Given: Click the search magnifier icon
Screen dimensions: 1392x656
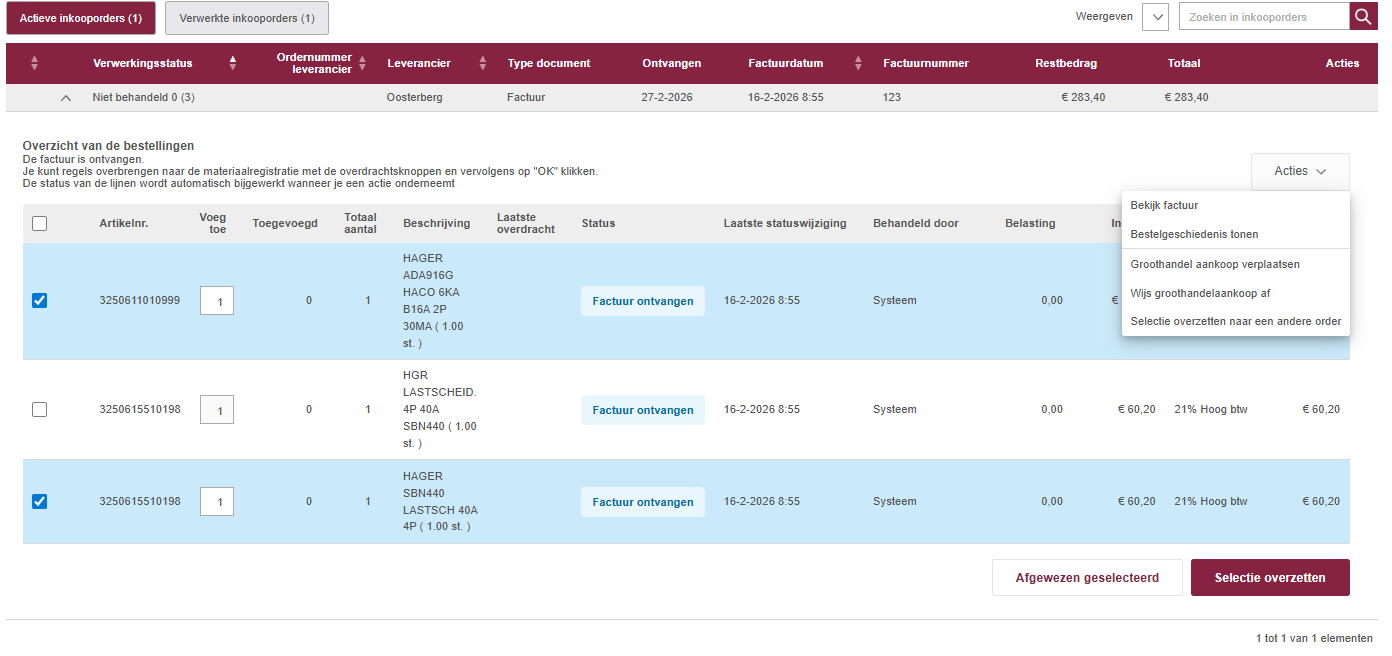Looking at the screenshot, I should coord(1363,17).
